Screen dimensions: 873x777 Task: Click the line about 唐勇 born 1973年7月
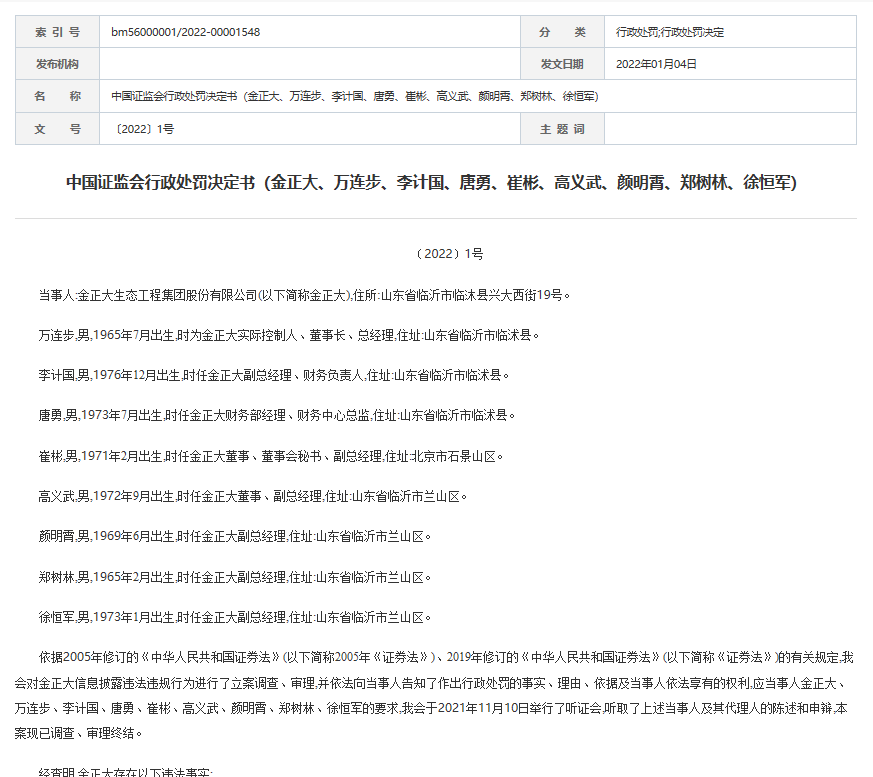pyautogui.click(x=277, y=415)
